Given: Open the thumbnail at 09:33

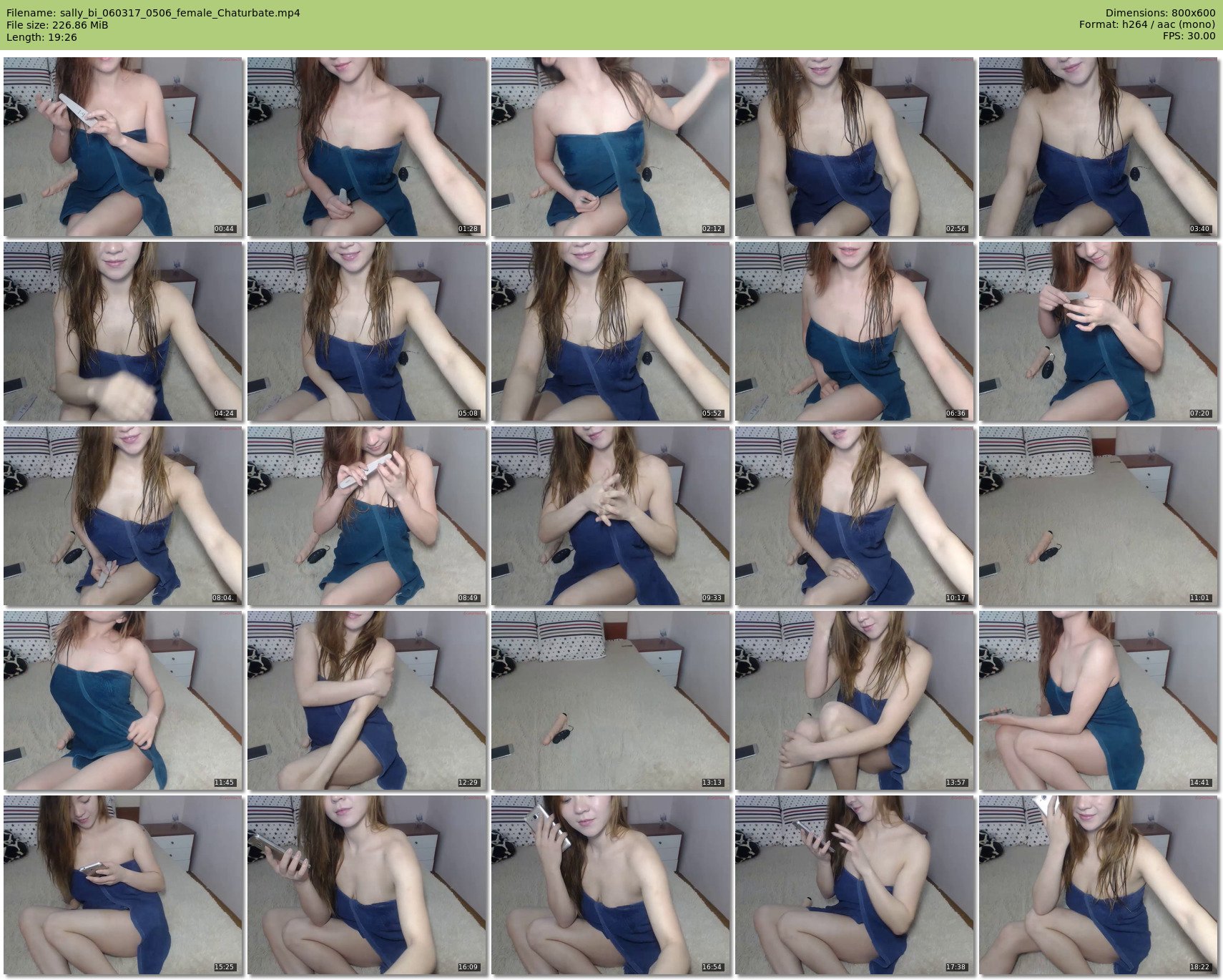Looking at the screenshot, I should tap(611, 516).
